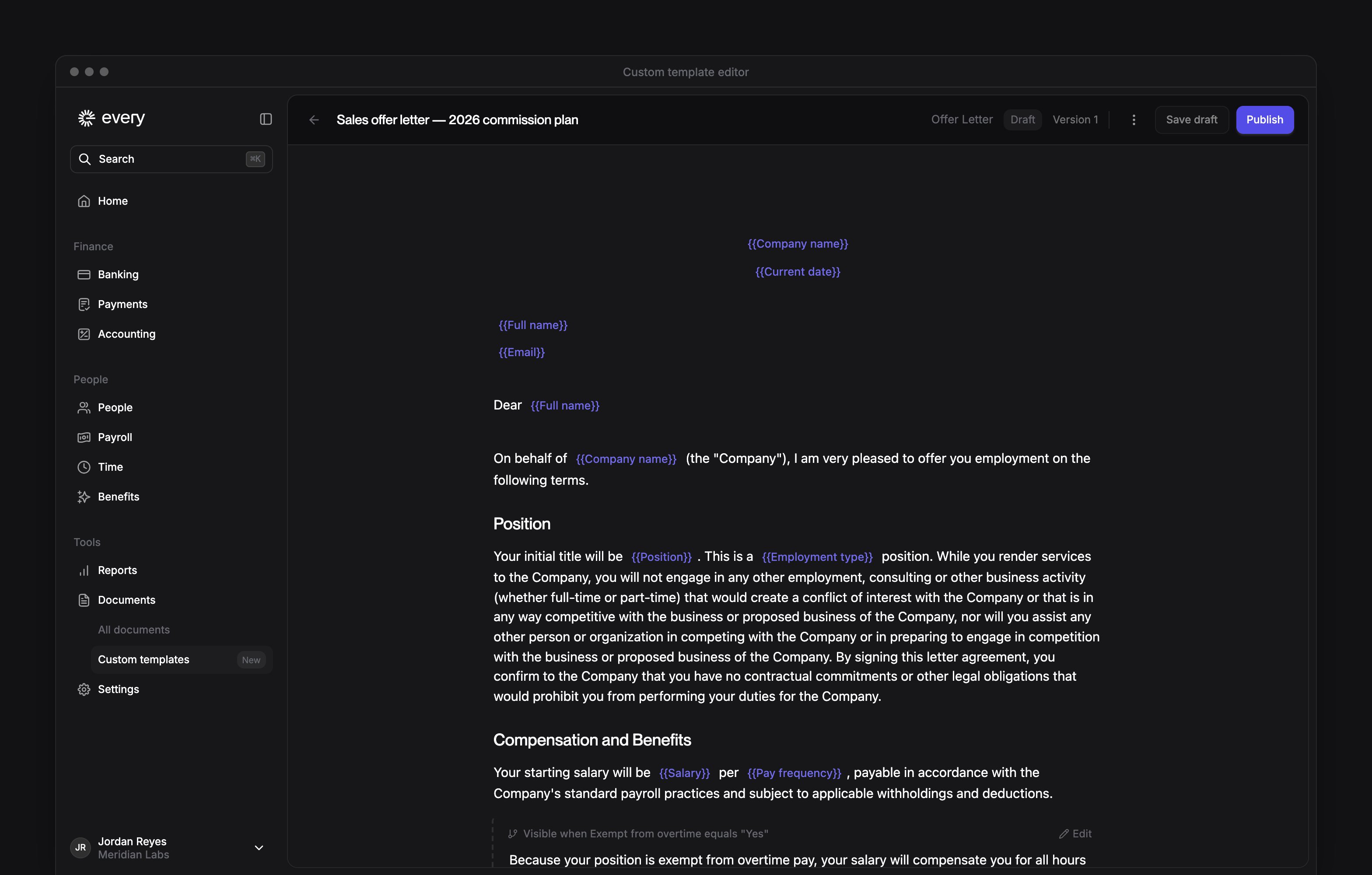Click the Time clock icon
Image resolution: width=1372 pixels, height=875 pixels.
coord(84,467)
